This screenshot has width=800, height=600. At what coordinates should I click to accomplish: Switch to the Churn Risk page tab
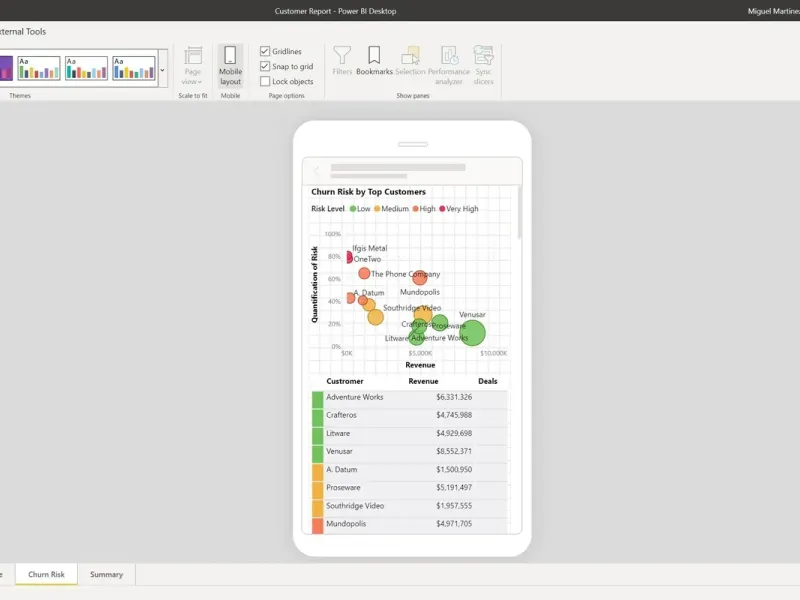pyautogui.click(x=46, y=574)
